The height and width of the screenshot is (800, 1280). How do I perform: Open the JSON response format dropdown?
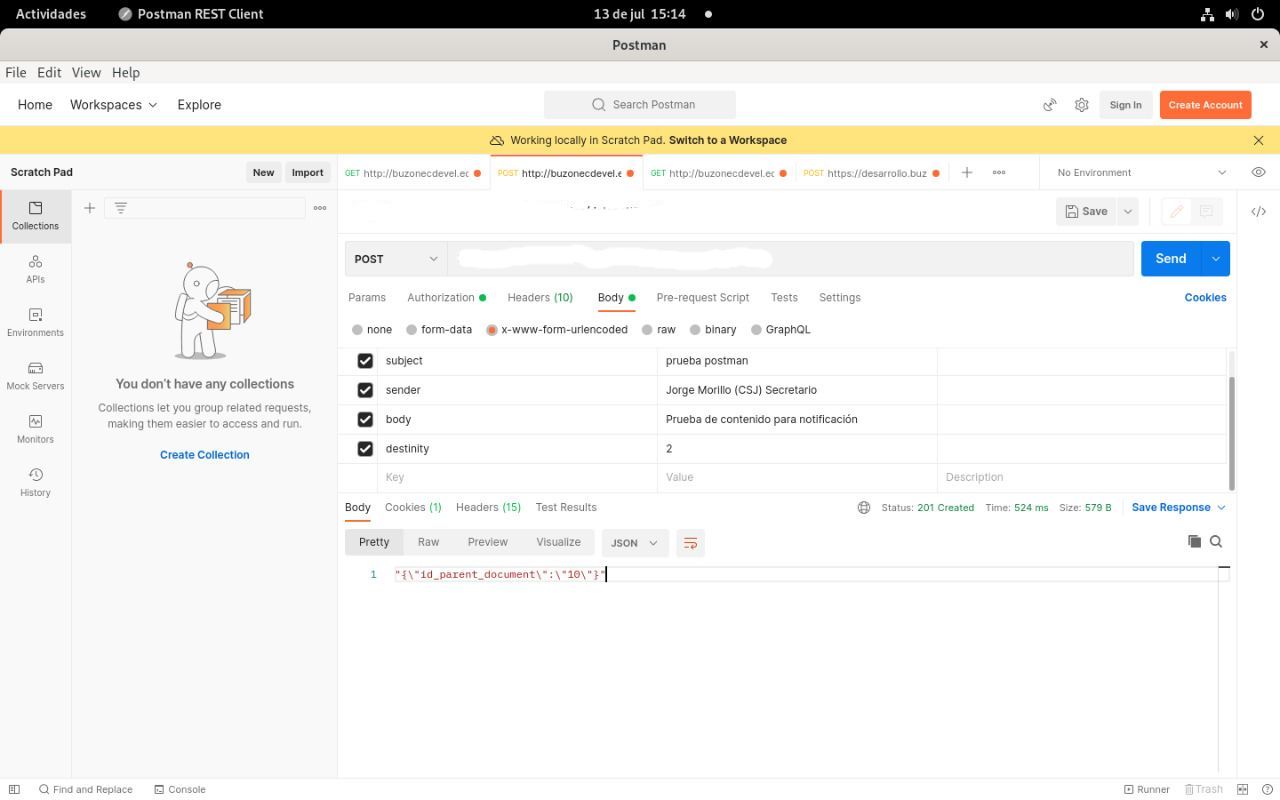coord(635,542)
